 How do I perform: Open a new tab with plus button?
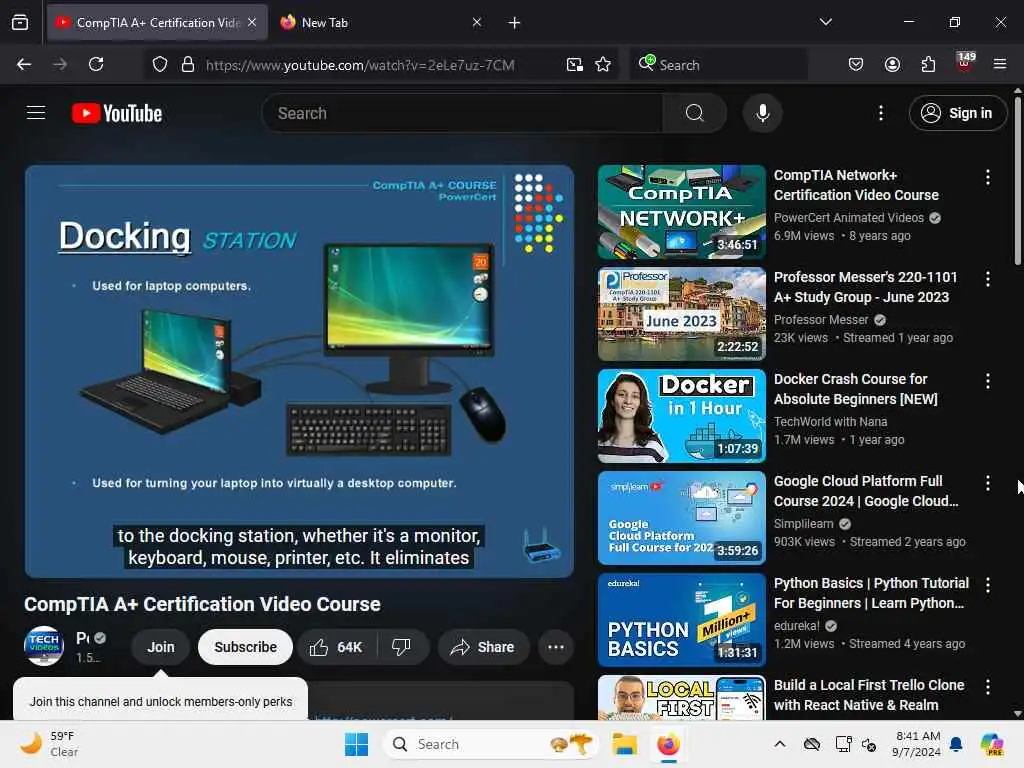coord(515,23)
